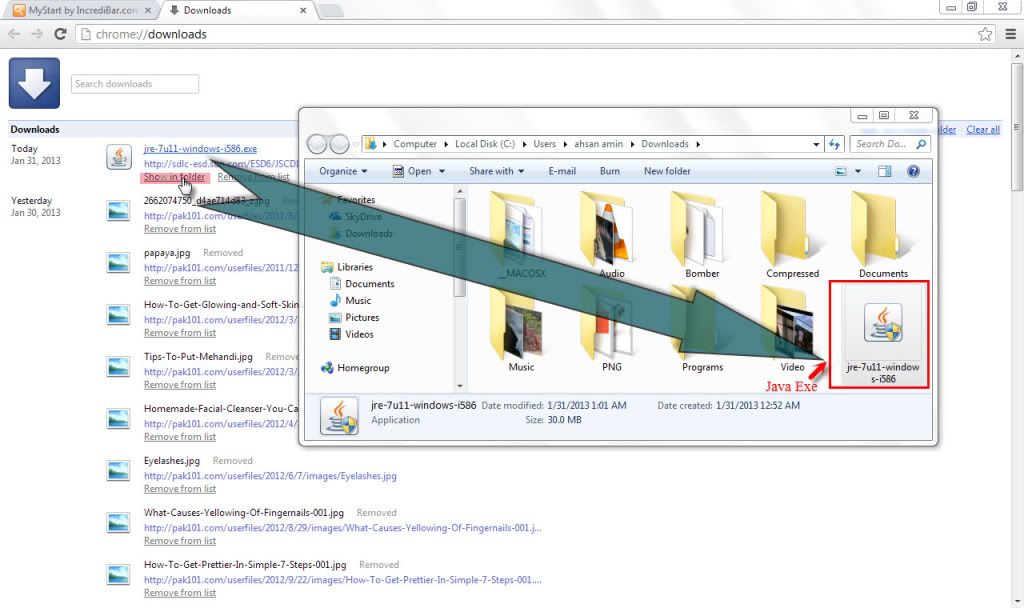Select the Video folder
The height and width of the screenshot is (608, 1024).
click(792, 330)
